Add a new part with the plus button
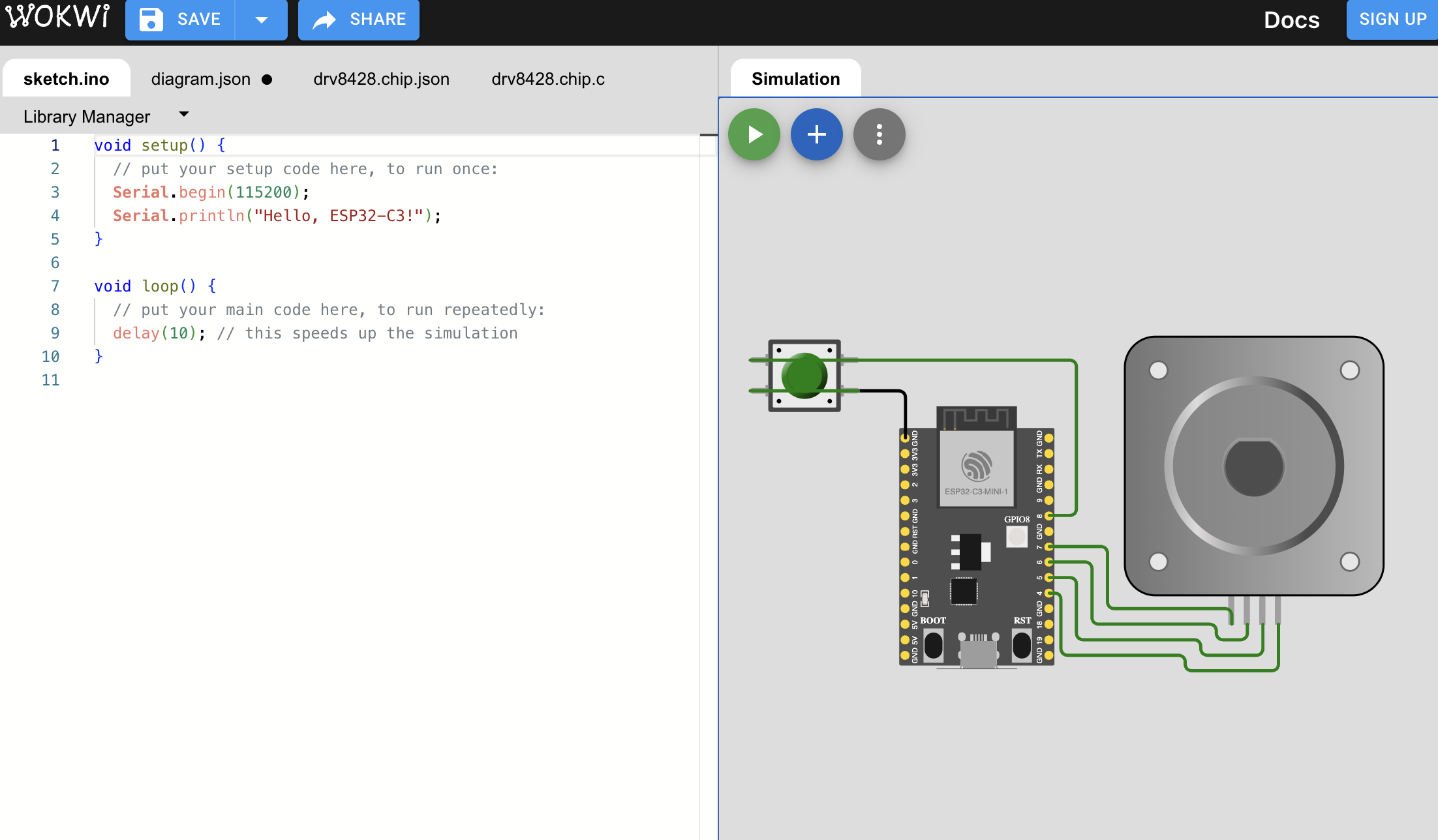Screen dimensions: 1438x840 pyautogui.click(x=817, y=134)
